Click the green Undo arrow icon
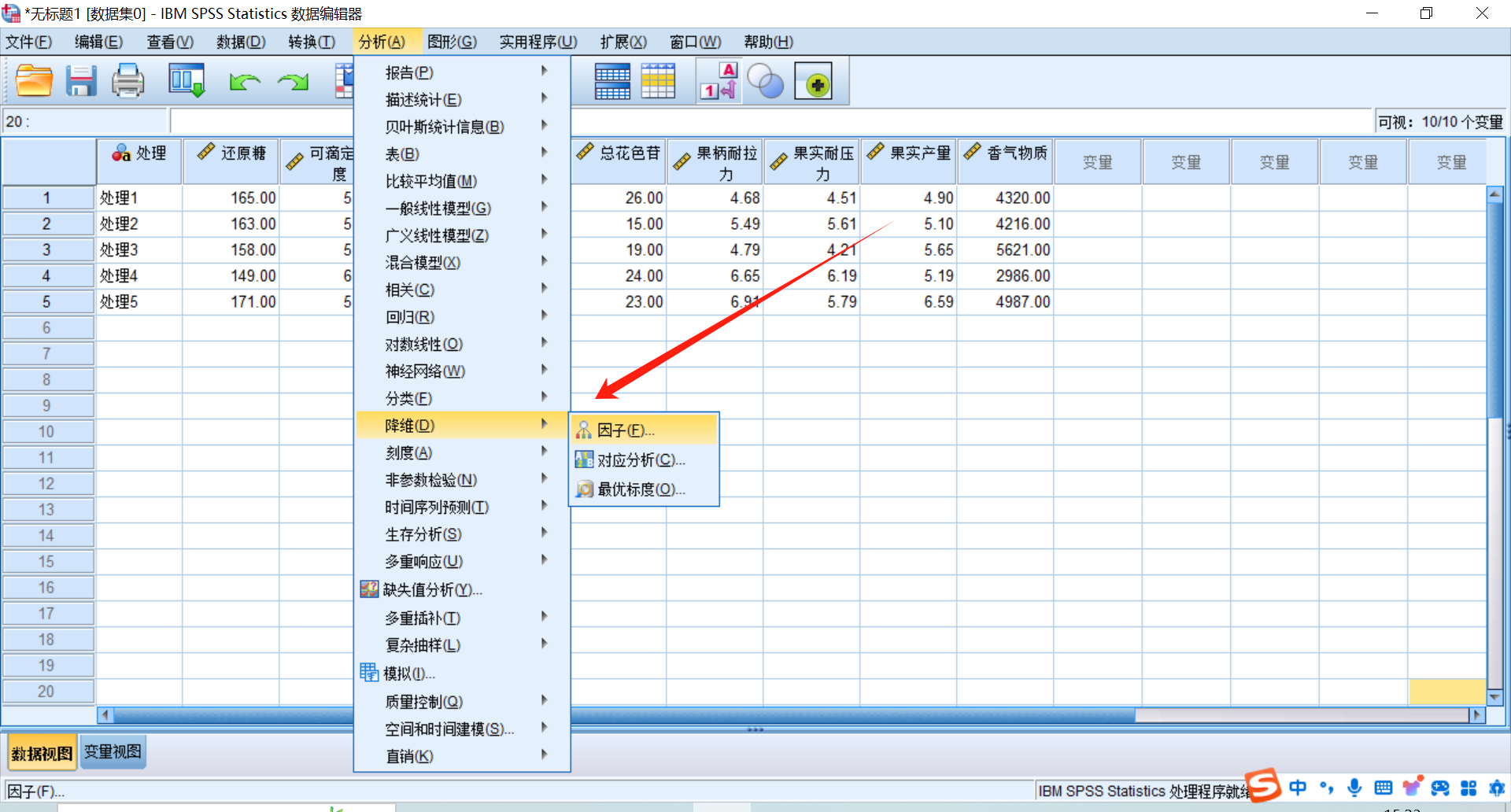This screenshot has height=812, width=1511. point(245,81)
